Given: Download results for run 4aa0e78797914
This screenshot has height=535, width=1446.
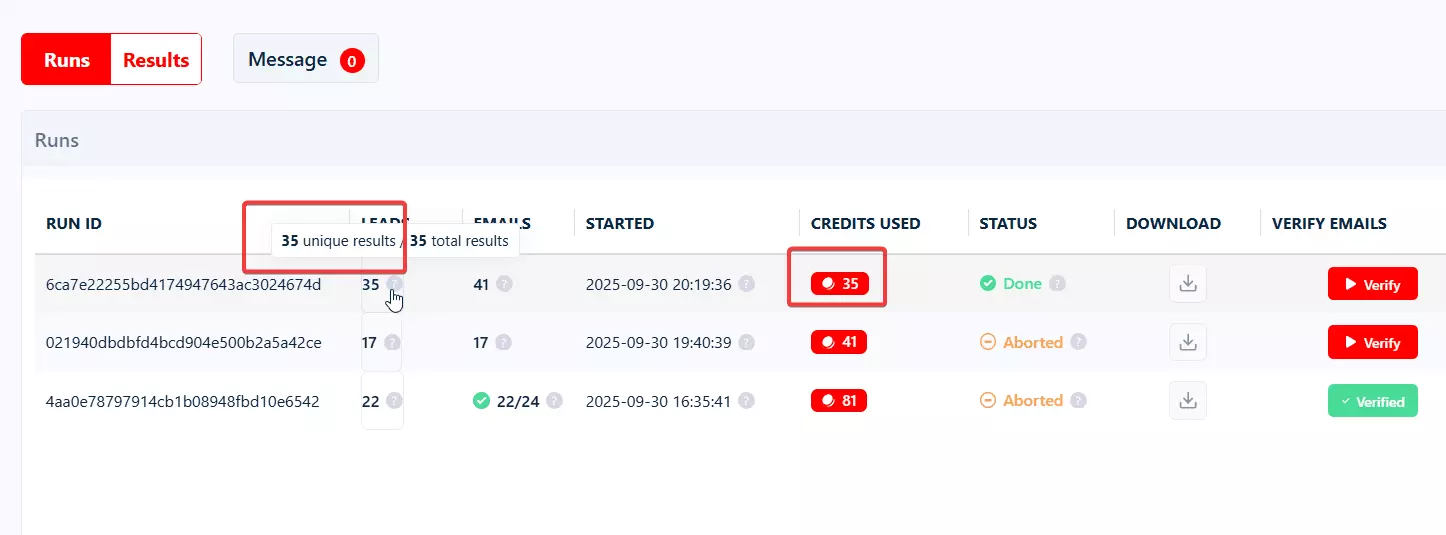Looking at the screenshot, I should click(1188, 401).
